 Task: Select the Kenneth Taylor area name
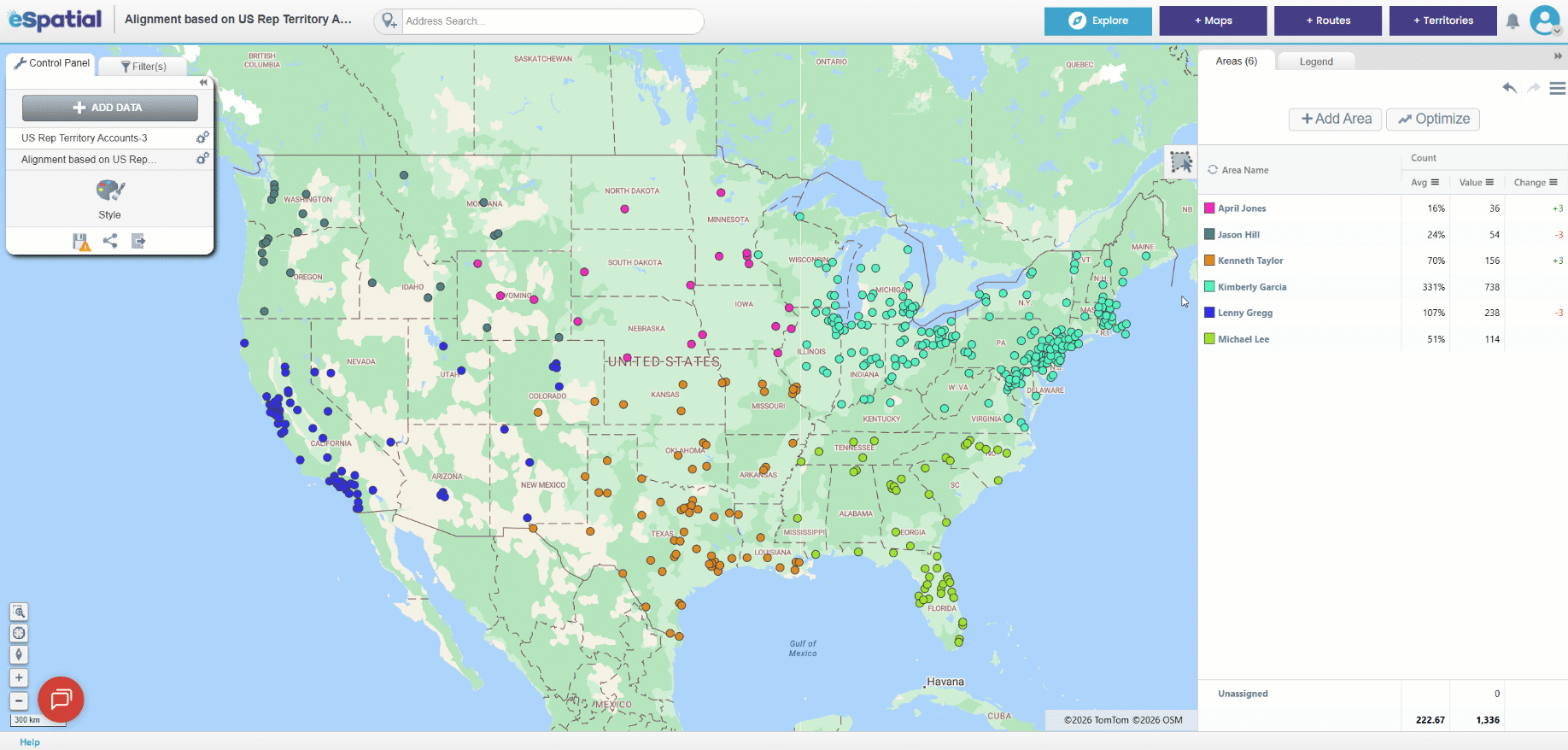coord(1250,261)
